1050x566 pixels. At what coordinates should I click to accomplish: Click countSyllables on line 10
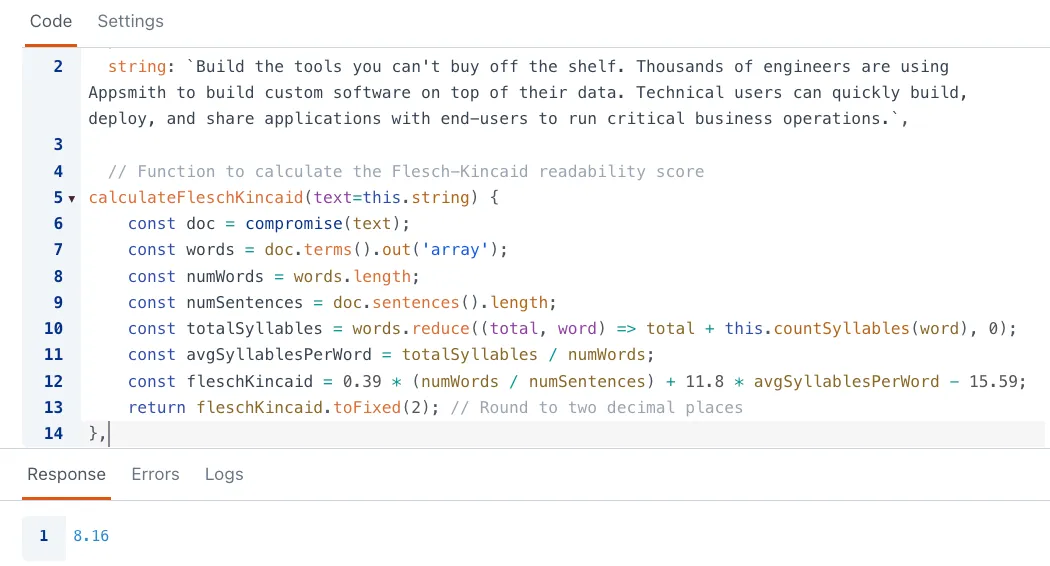click(837, 328)
